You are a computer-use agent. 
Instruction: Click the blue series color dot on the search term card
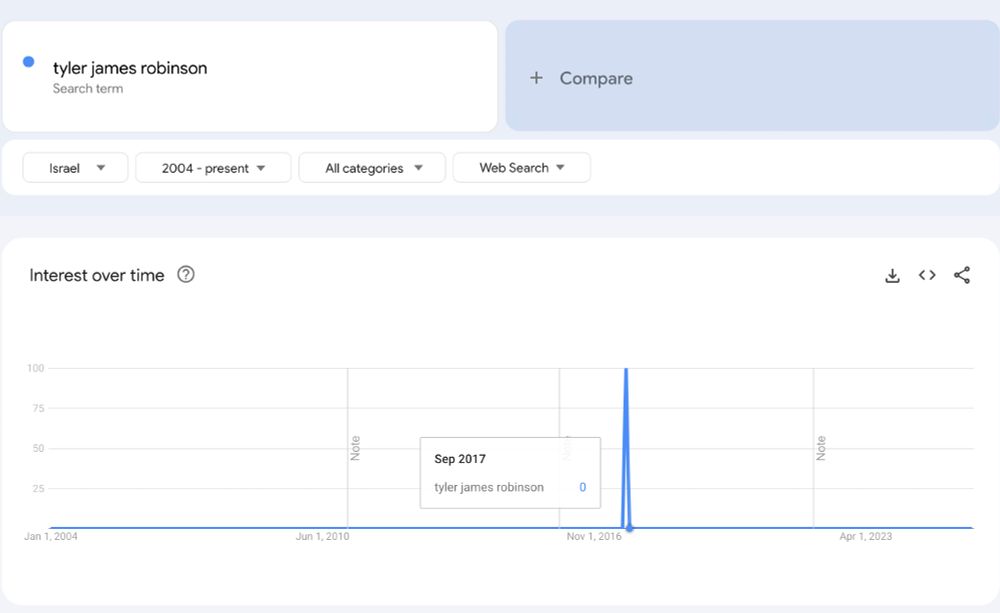(27, 62)
